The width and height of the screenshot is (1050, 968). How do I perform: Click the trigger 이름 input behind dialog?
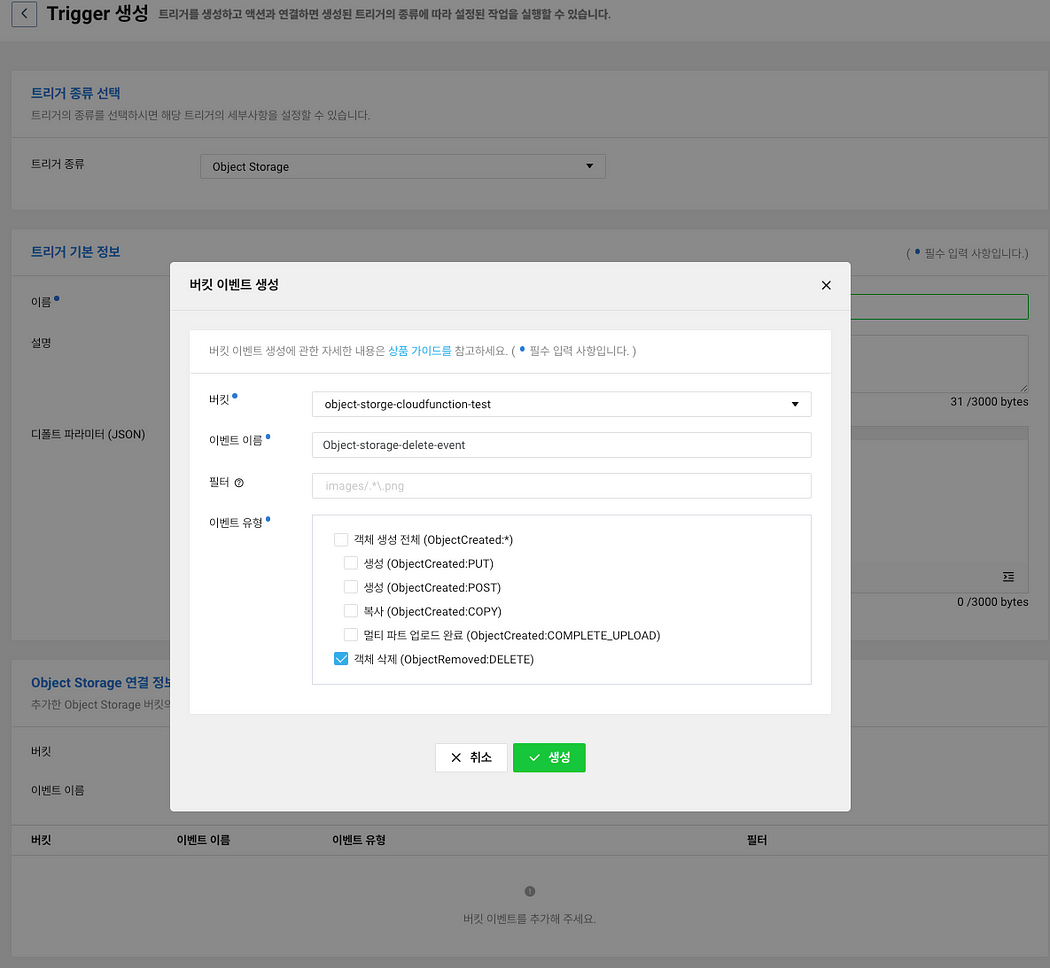(940, 307)
